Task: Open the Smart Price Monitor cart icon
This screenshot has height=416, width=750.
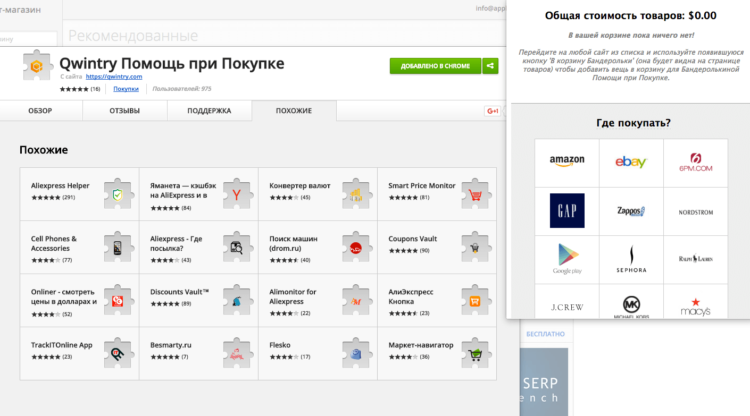Action: (475, 194)
